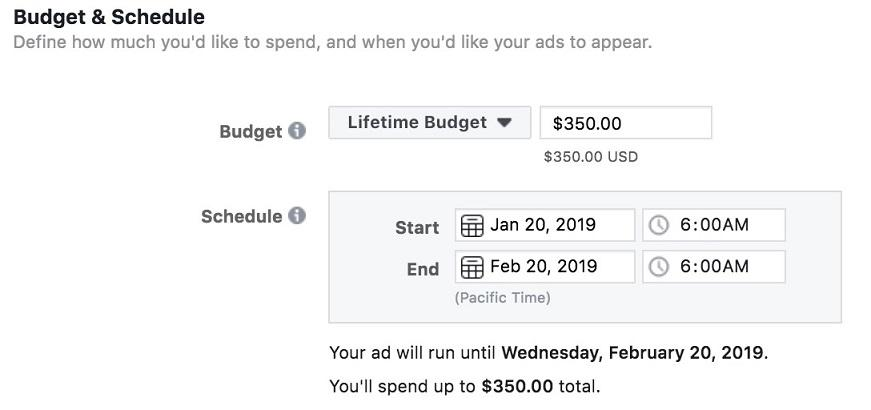Screen dimensions: 871x410
Task: Click the info icon next to Schedule
Action: (x=297, y=215)
